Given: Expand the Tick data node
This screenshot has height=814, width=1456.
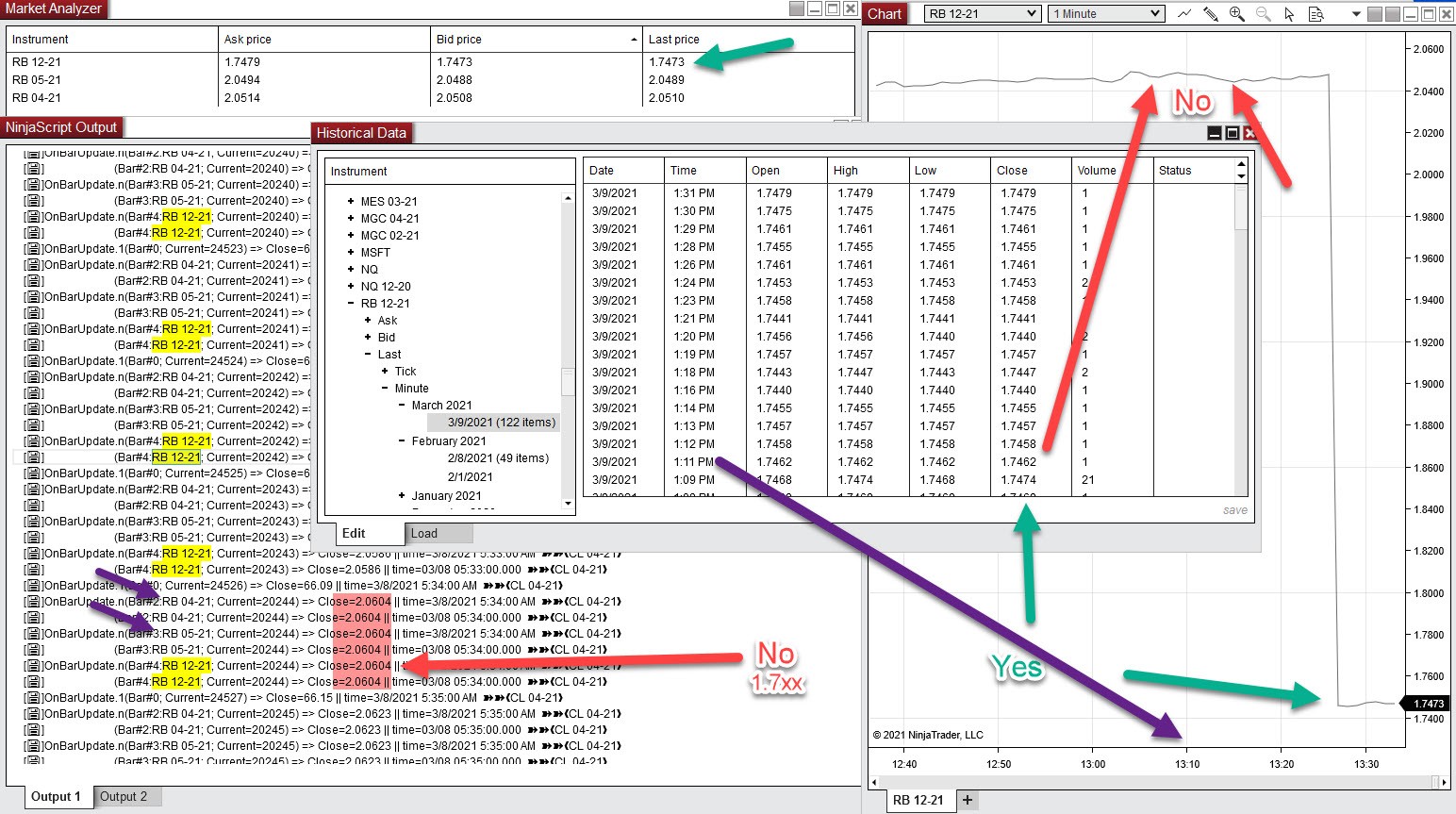Looking at the screenshot, I should [385, 371].
